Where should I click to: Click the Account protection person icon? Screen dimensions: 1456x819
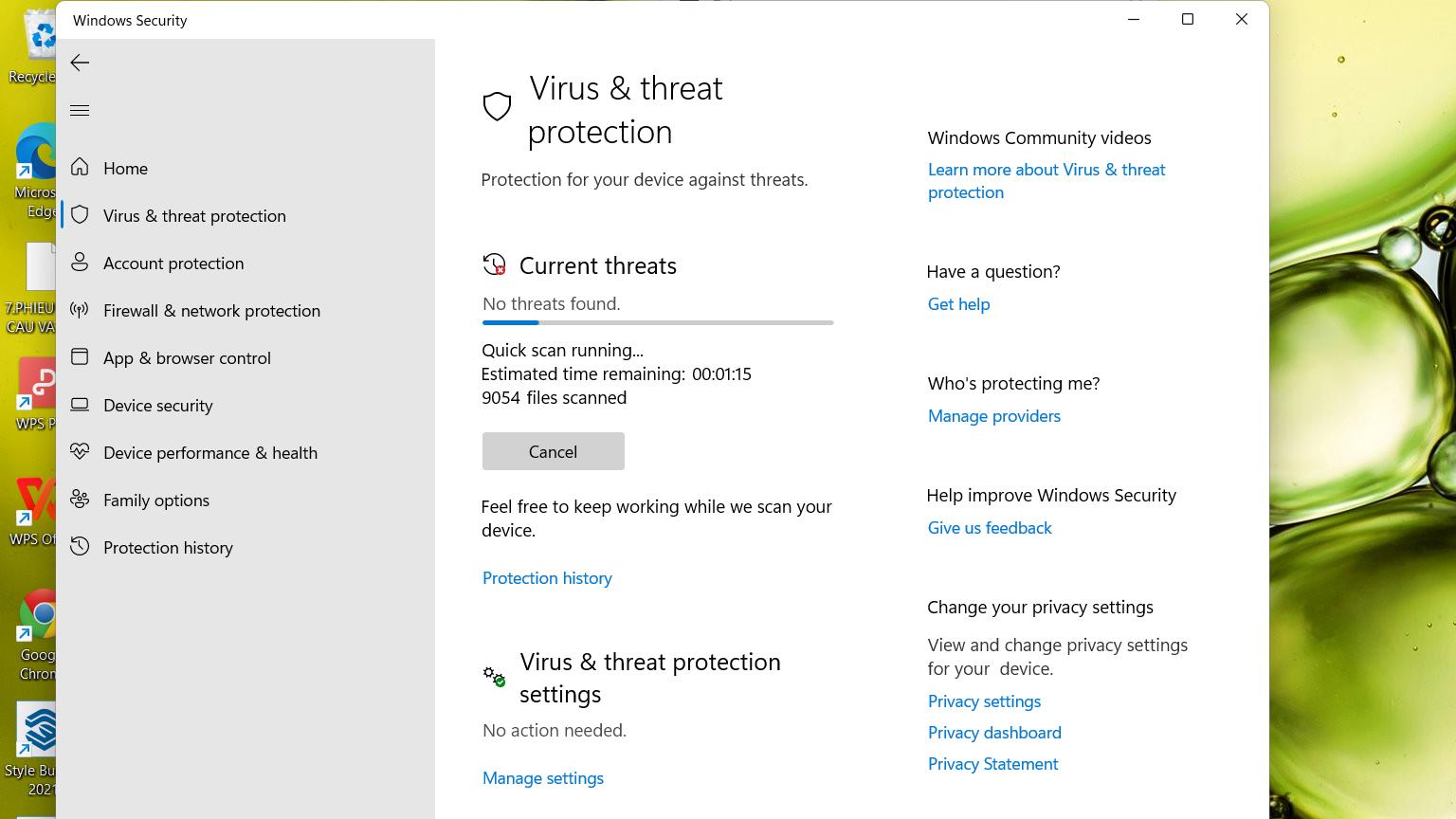pos(80,263)
